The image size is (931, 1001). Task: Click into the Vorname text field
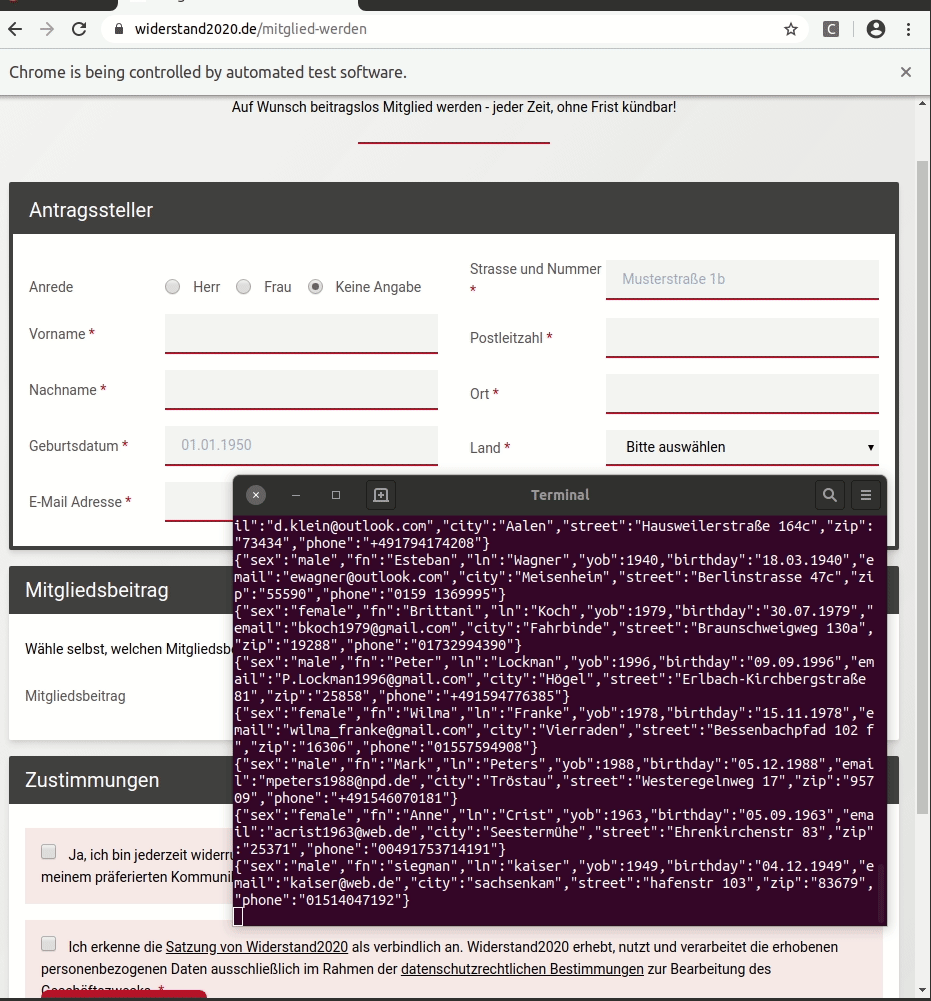301,333
